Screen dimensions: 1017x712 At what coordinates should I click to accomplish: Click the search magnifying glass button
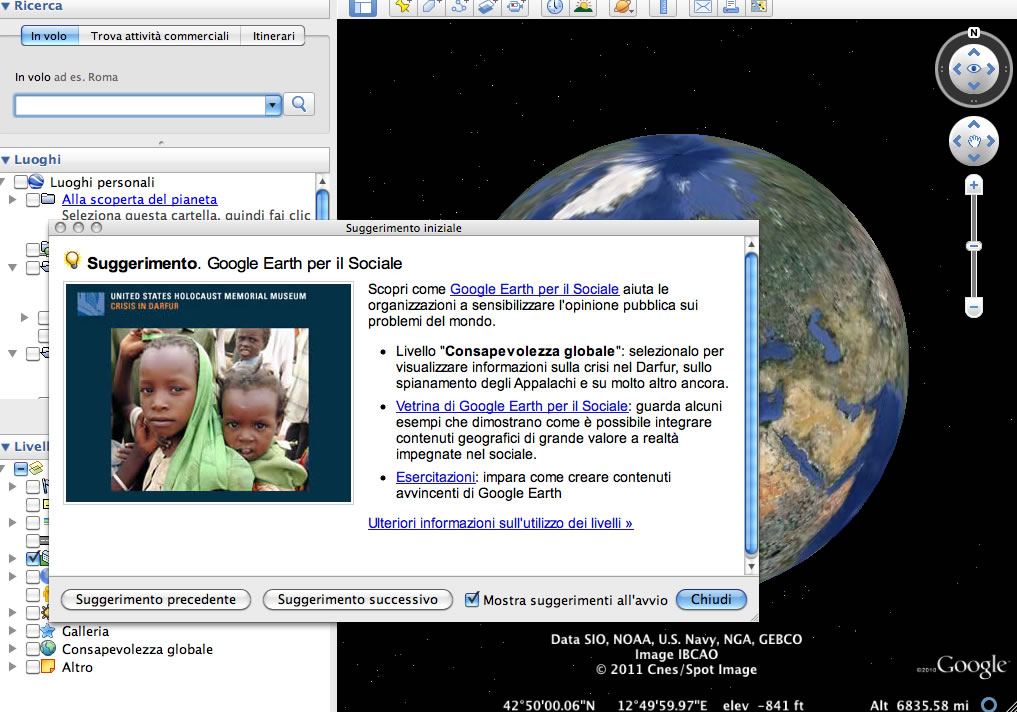coord(299,104)
